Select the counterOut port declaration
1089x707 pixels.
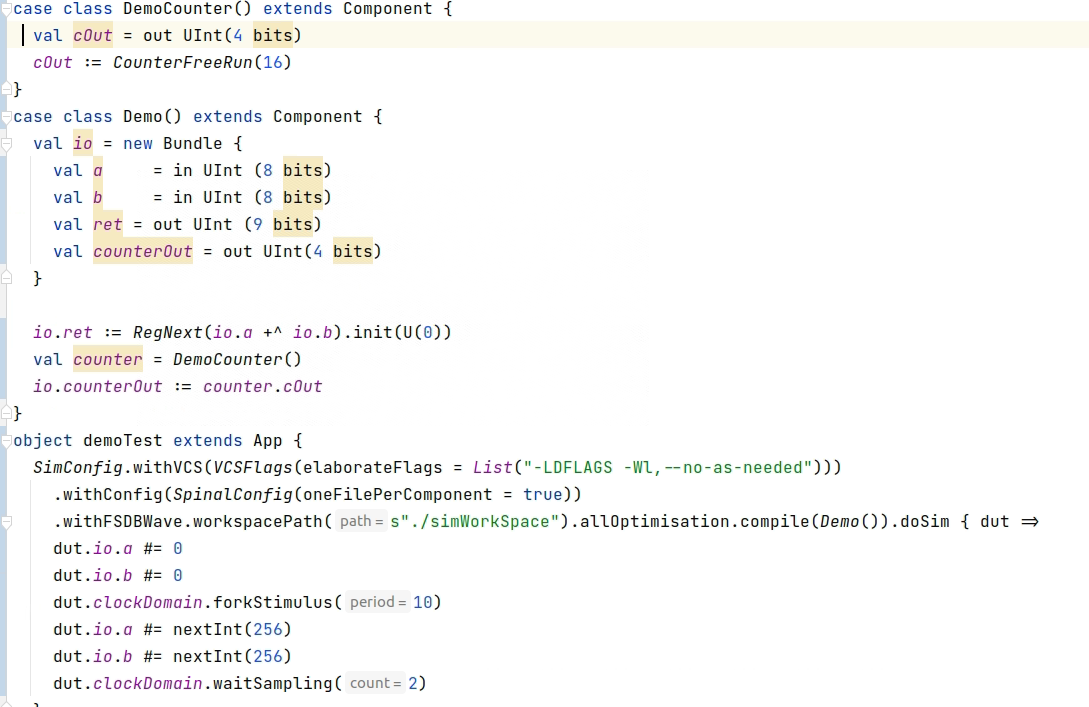(143, 251)
